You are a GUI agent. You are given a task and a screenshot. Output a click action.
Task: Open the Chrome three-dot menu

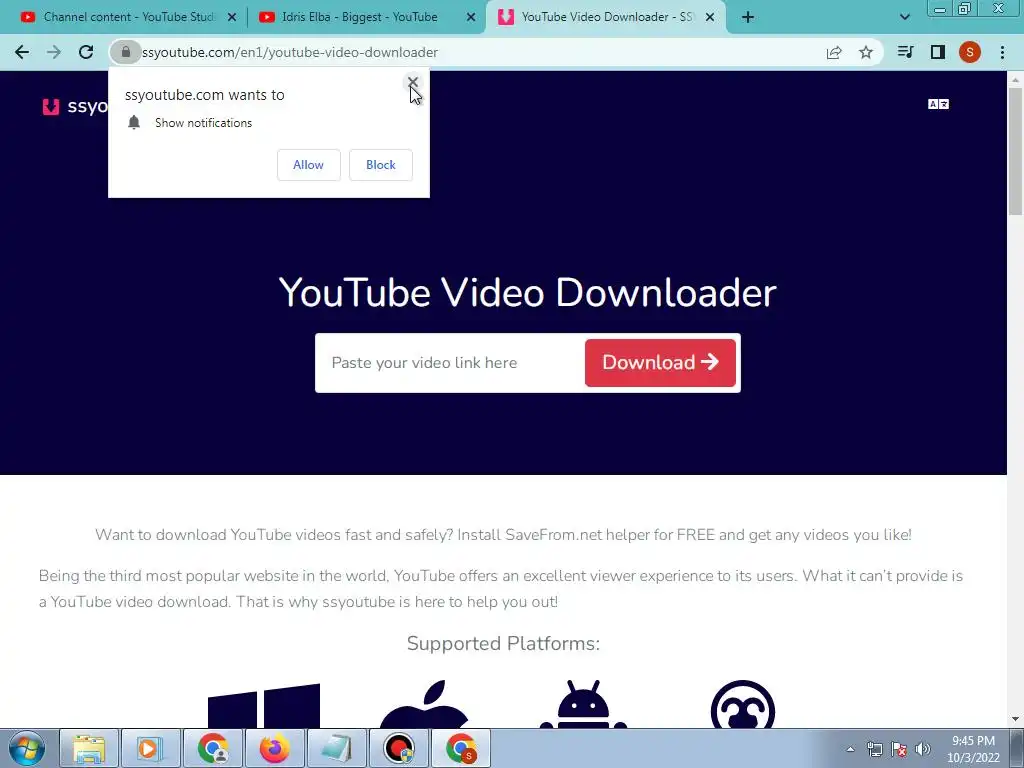(1002, 52)
